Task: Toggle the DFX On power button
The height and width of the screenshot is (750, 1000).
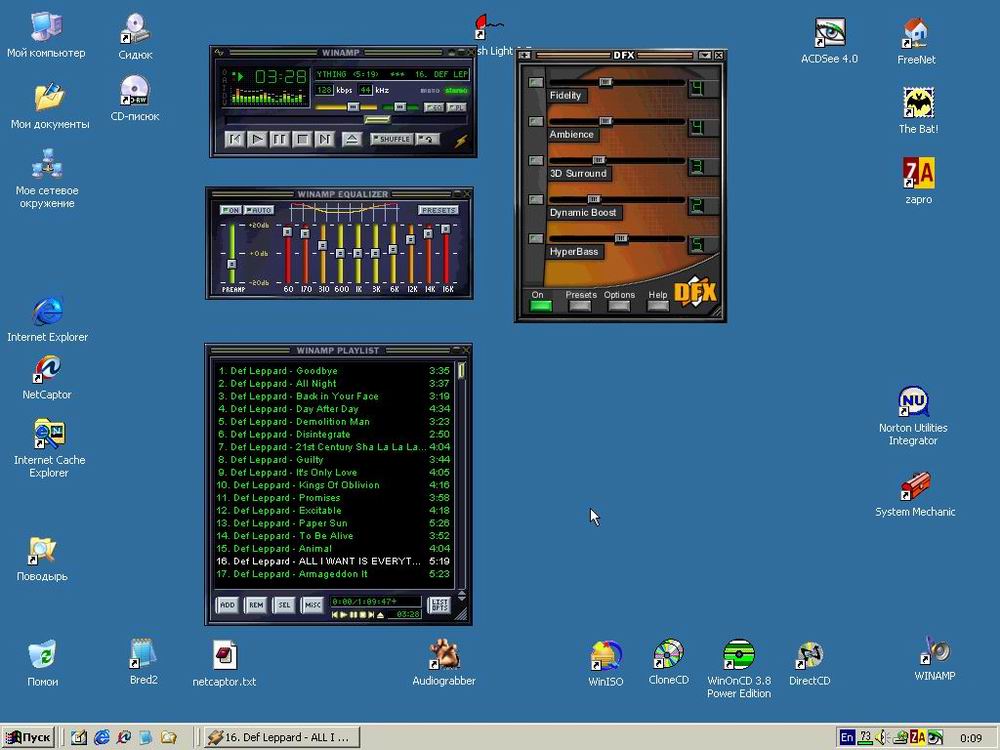Action: [x=540, y=305]
